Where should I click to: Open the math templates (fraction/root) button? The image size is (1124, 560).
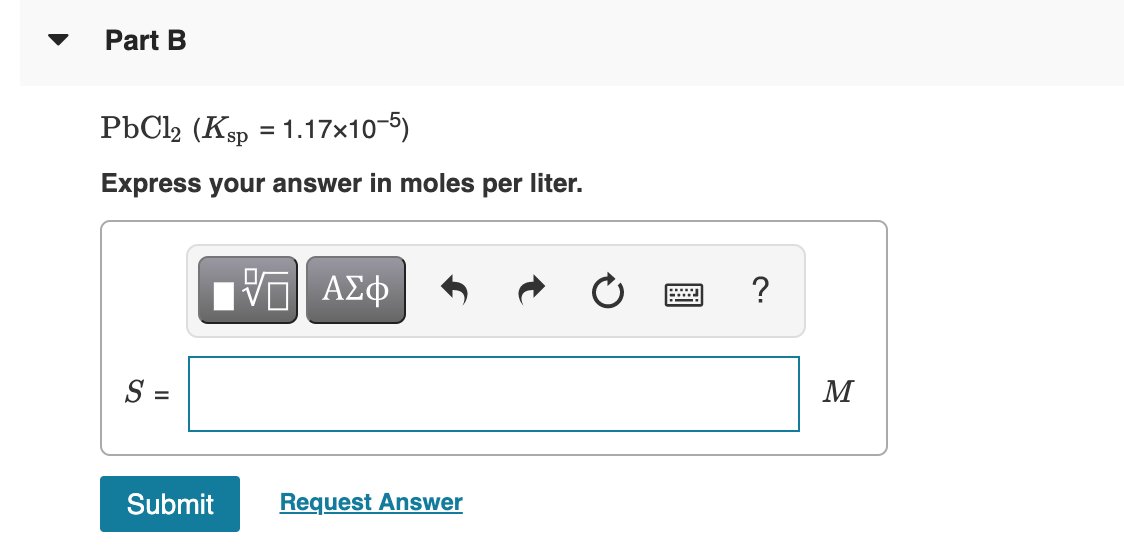pyautogui.click(x=247, y=290)
